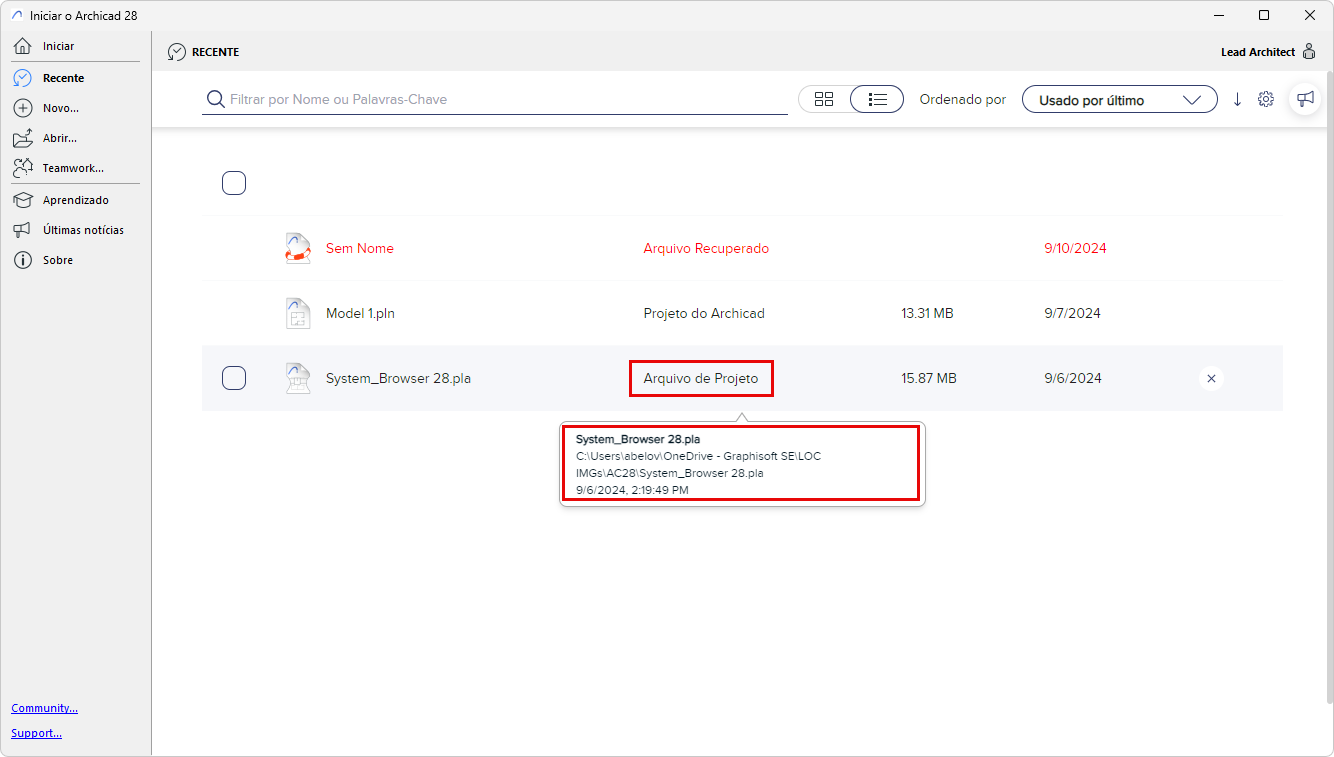Click the System_Browser 28.pla file icon

pyautogui.click(x=298, y=378)
